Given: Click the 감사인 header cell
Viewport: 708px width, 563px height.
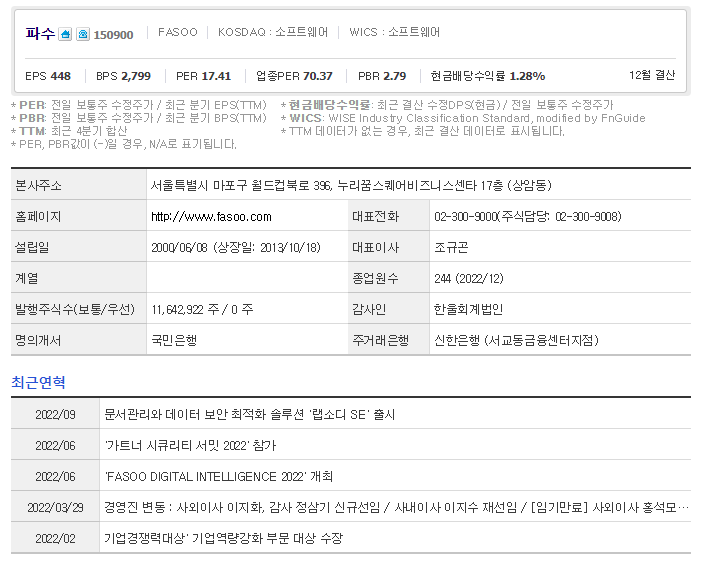Looking at the screenshot, I should 388,309.
